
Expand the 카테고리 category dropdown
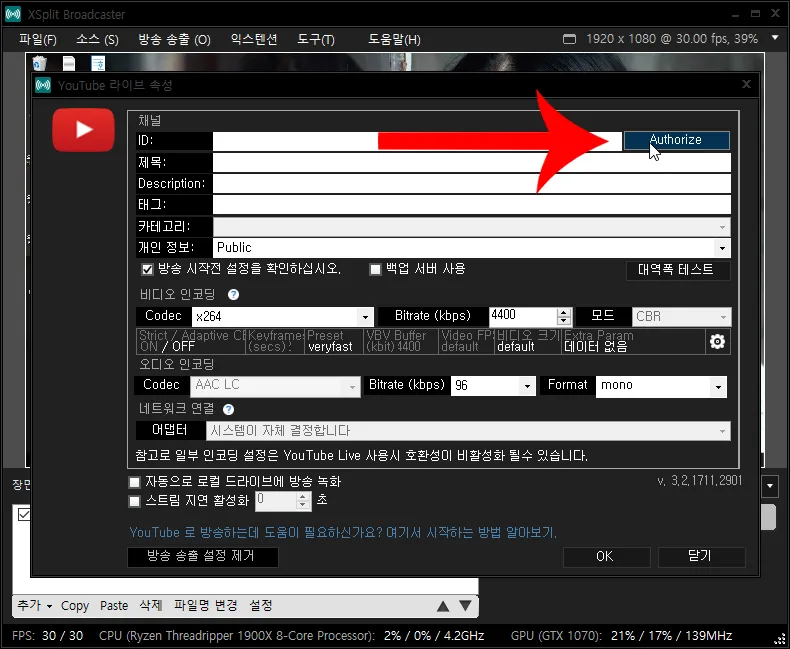pyautogui.click(x=472, y=227)
